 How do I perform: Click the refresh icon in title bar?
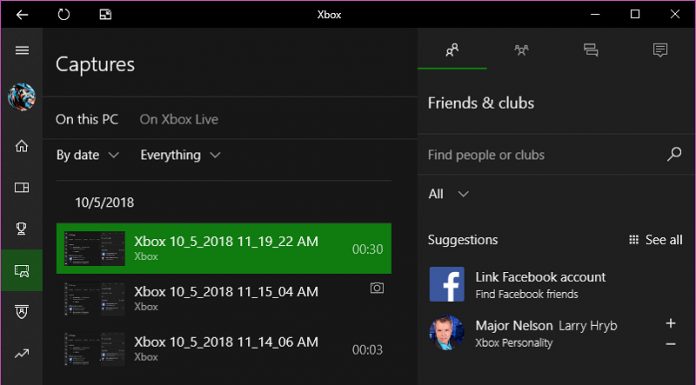click(64, 14)
